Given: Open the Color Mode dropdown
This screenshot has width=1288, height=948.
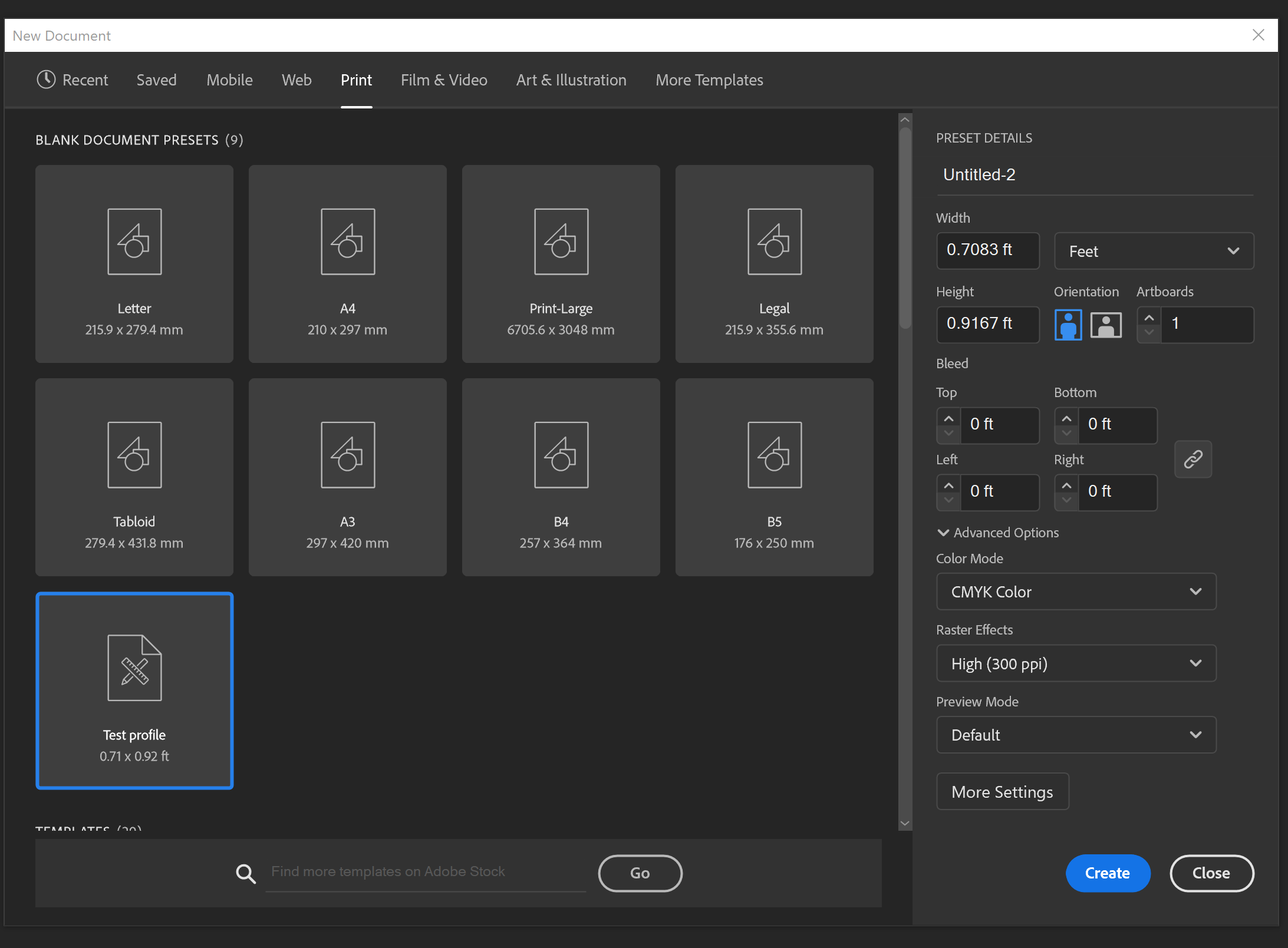Looking at the screenshot, I should pos(1075,592).
